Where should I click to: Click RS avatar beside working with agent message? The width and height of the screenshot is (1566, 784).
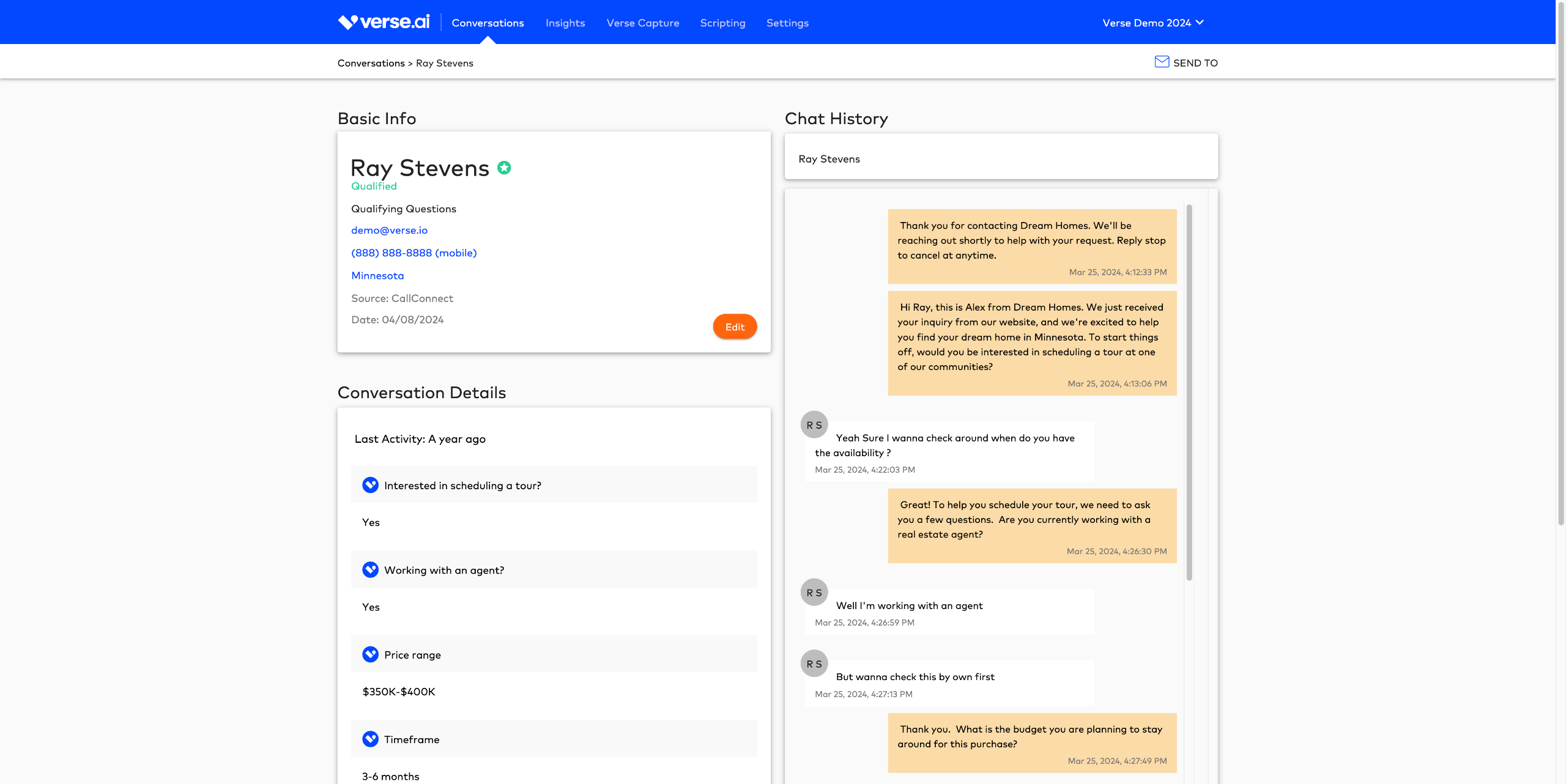(814, 592)
